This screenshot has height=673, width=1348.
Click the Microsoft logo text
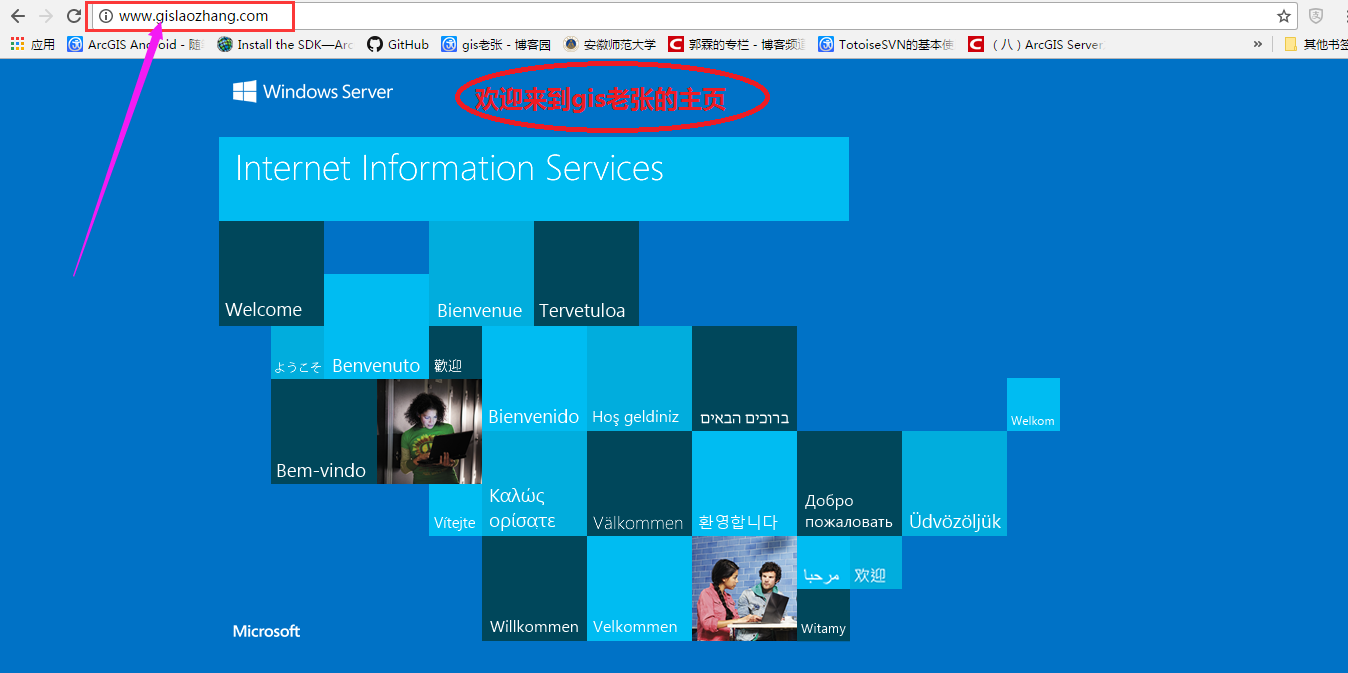(266, 631)
